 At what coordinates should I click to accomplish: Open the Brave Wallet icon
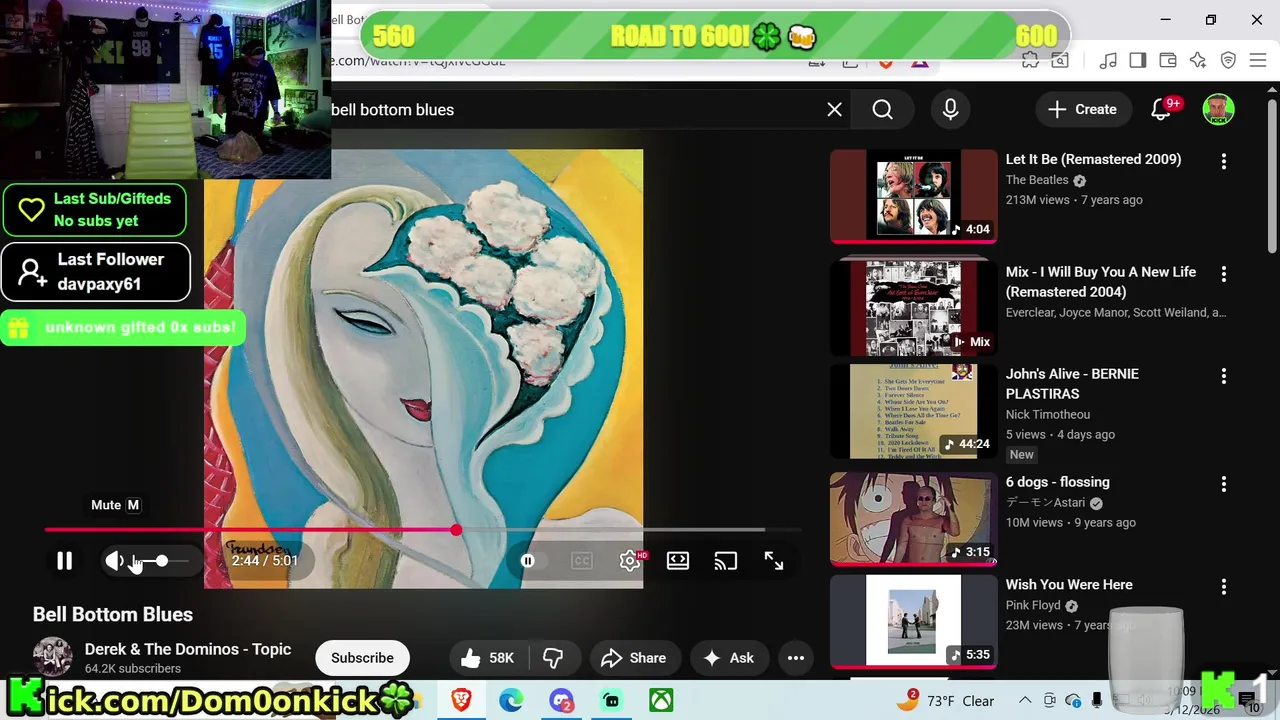tap(1168, 61)
